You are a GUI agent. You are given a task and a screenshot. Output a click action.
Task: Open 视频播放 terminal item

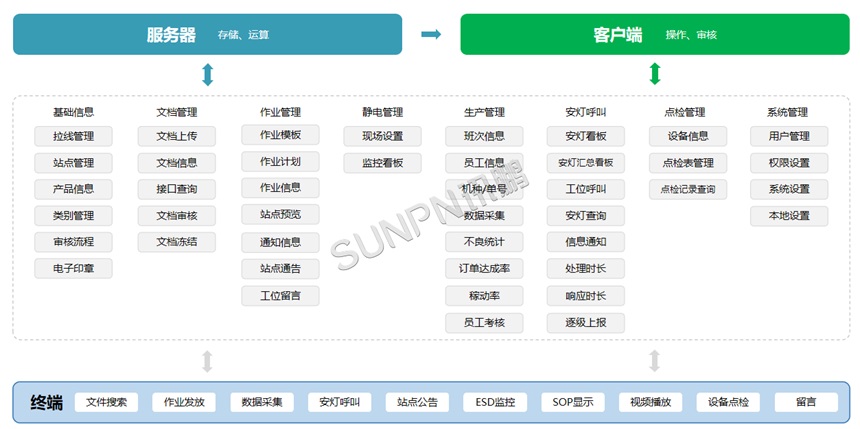click(651, 402)
